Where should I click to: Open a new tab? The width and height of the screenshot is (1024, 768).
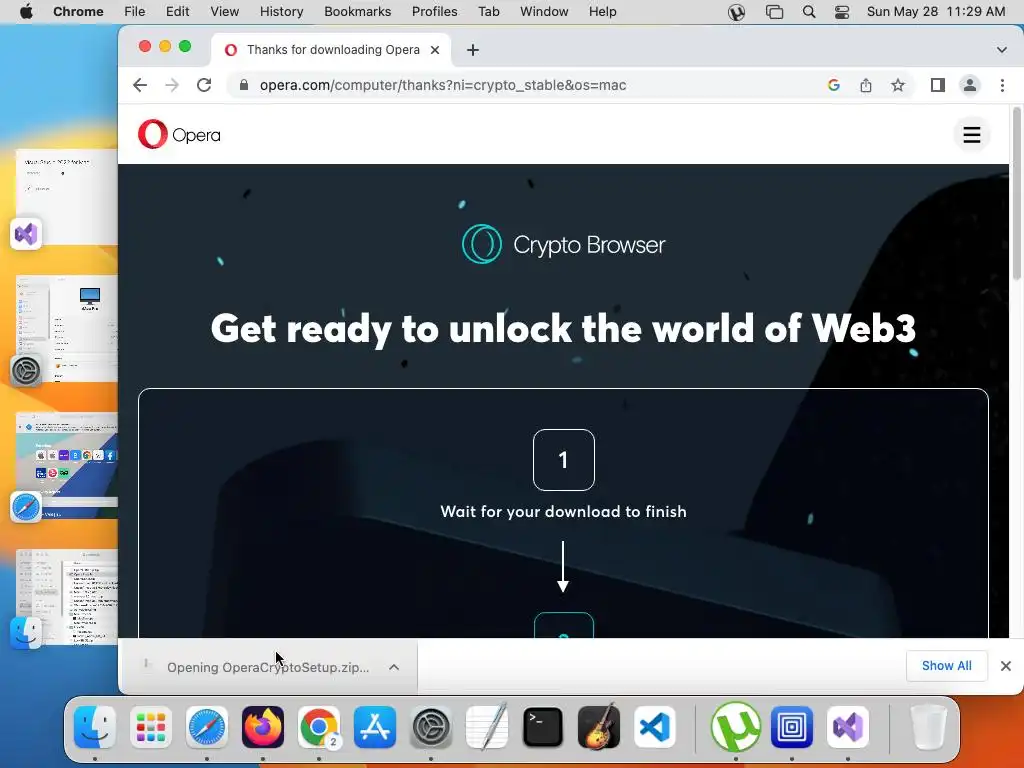(473, 50)
